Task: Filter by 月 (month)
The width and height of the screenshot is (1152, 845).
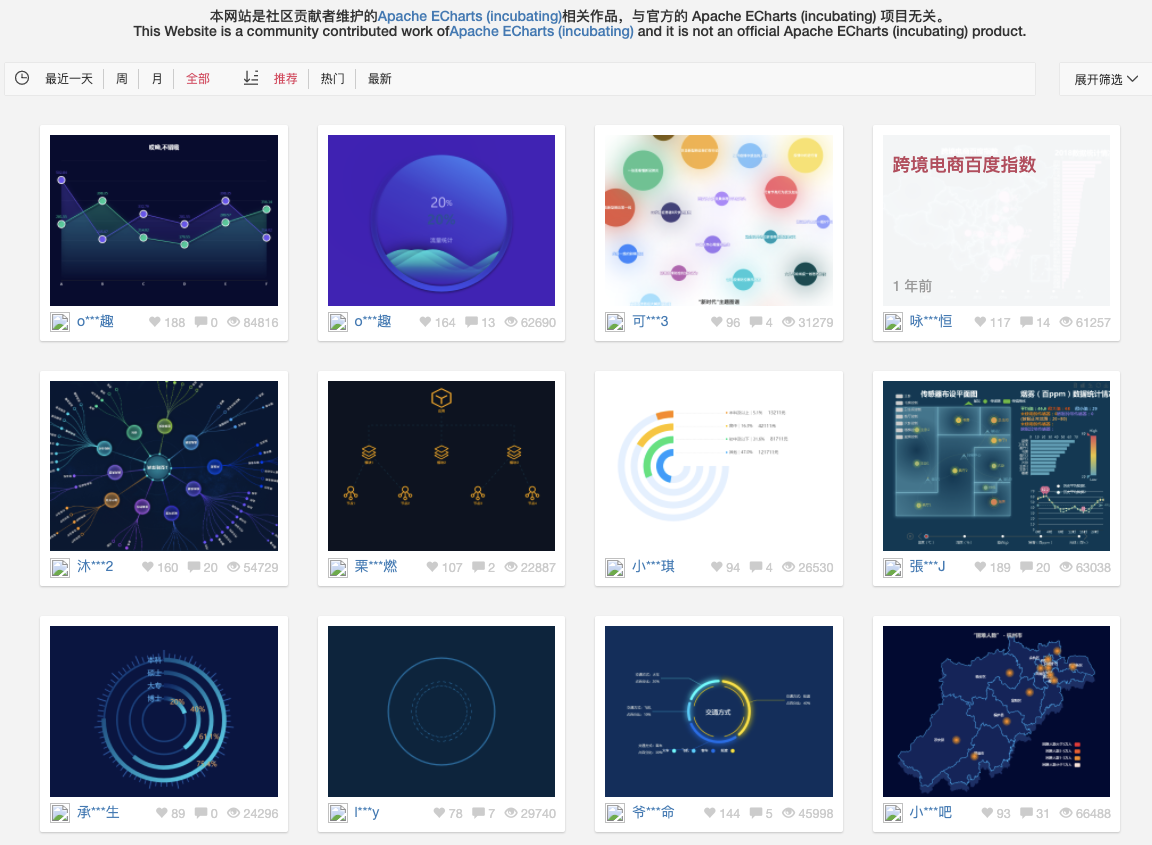Action: [157, 79]
